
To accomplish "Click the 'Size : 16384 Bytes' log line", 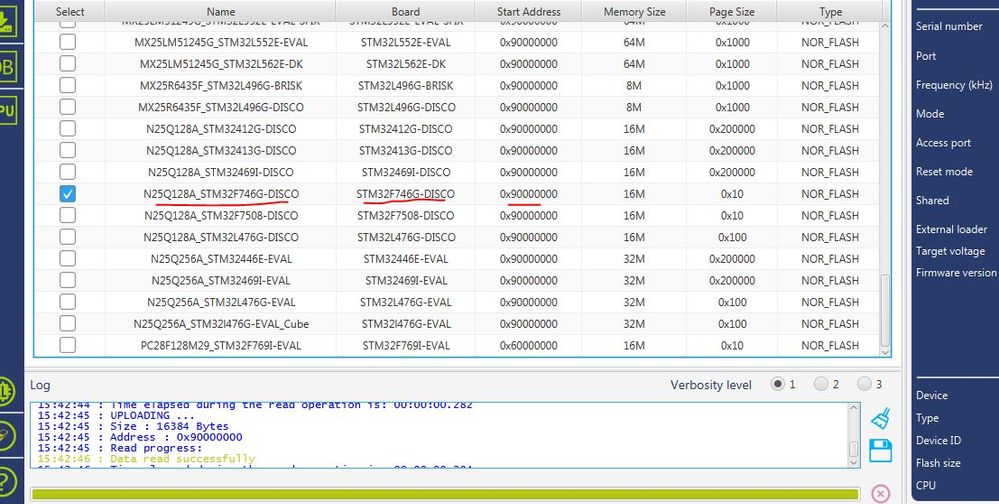I will 133,426.
